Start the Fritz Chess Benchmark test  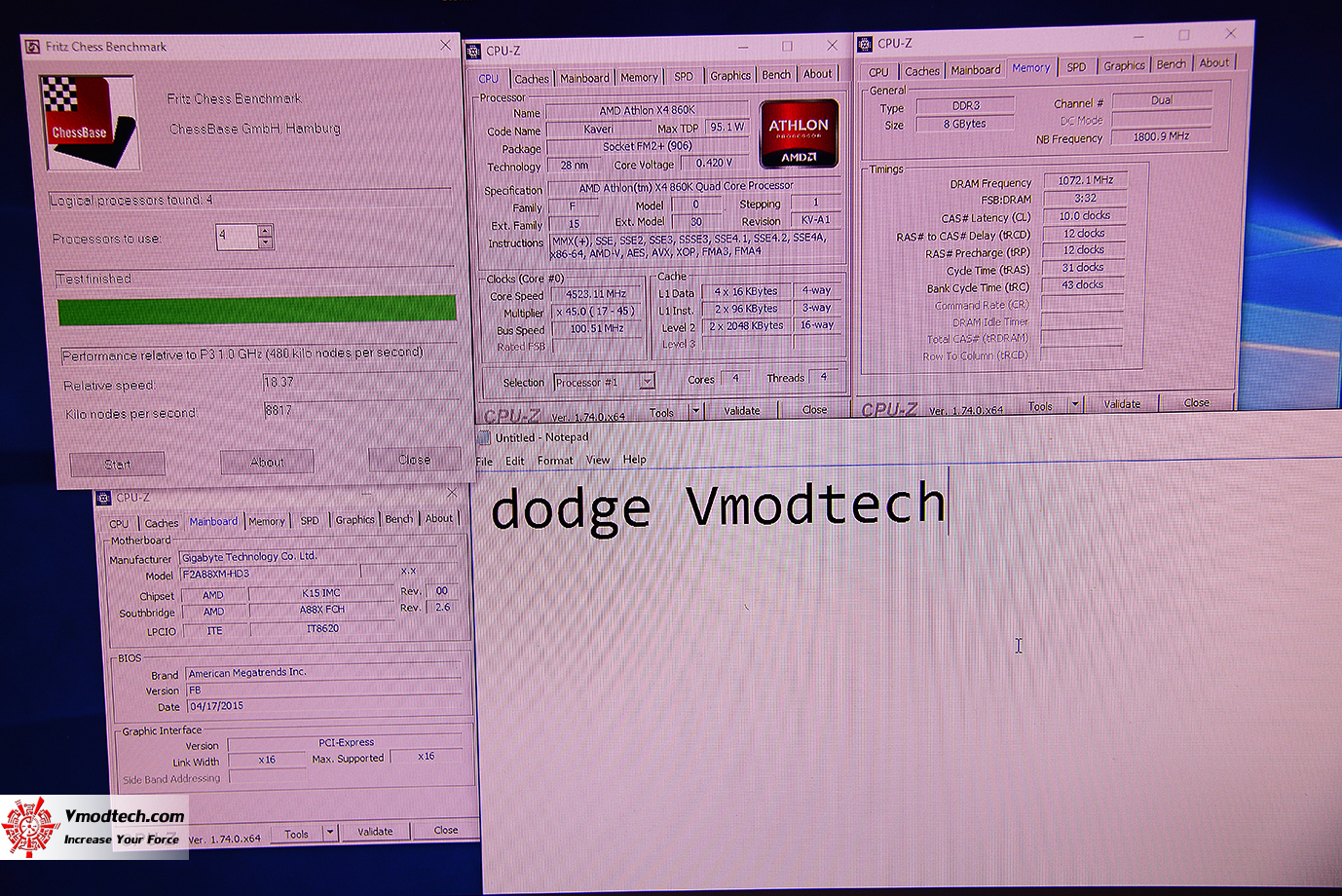coord(117,465)
